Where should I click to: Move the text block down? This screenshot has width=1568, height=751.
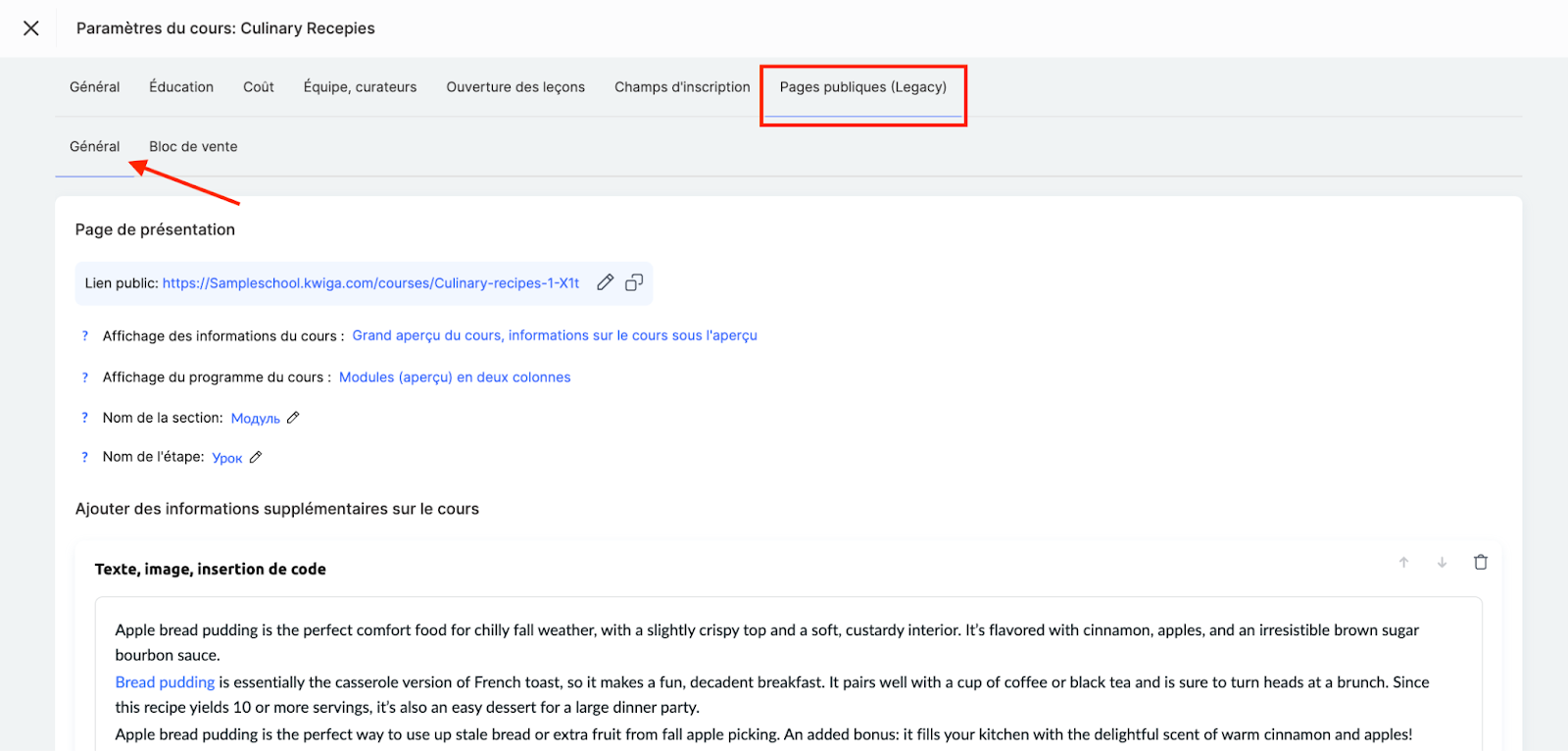pyautogui.click(x=1442, y=563)
